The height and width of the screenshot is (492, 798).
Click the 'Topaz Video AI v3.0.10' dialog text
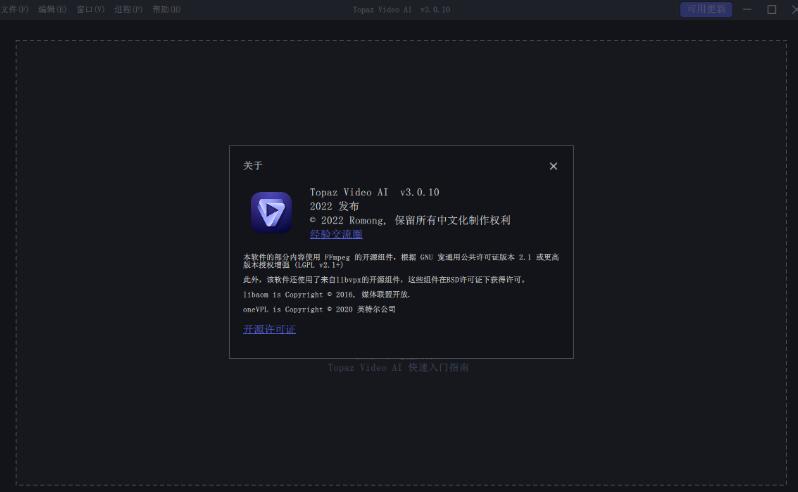(375, 192)
